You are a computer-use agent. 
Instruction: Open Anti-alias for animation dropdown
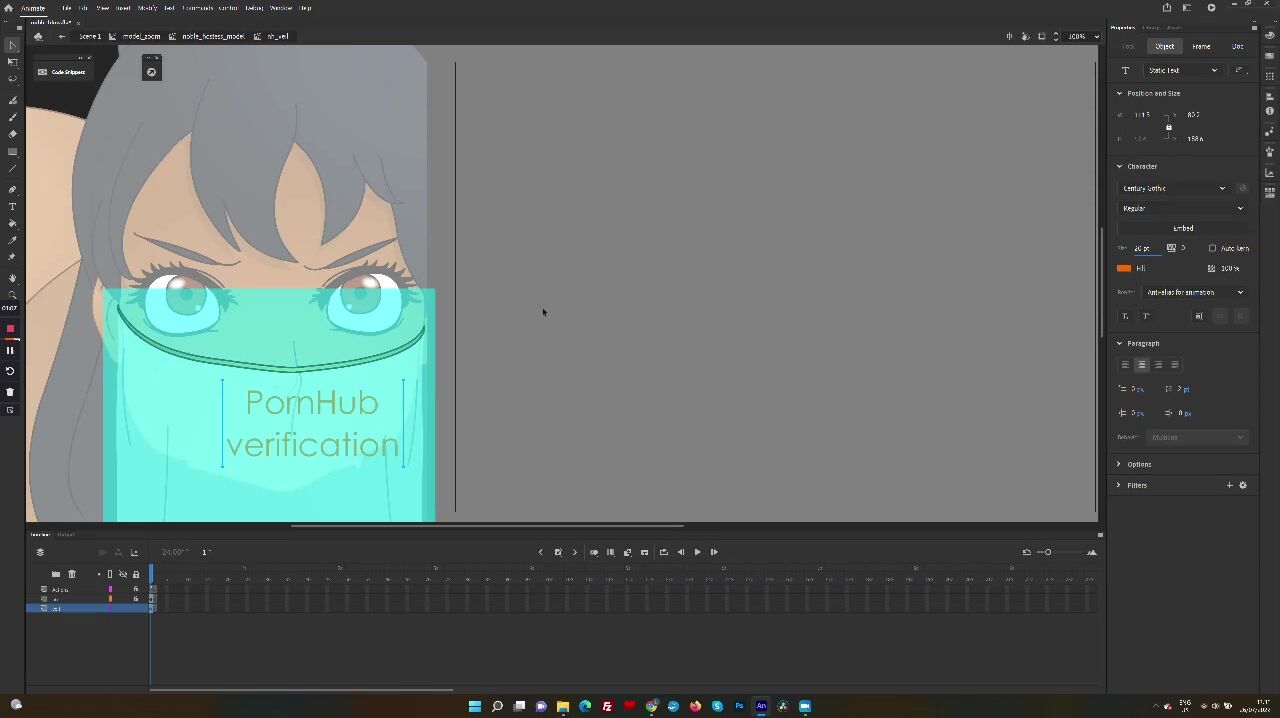(x=1195, y=292)
